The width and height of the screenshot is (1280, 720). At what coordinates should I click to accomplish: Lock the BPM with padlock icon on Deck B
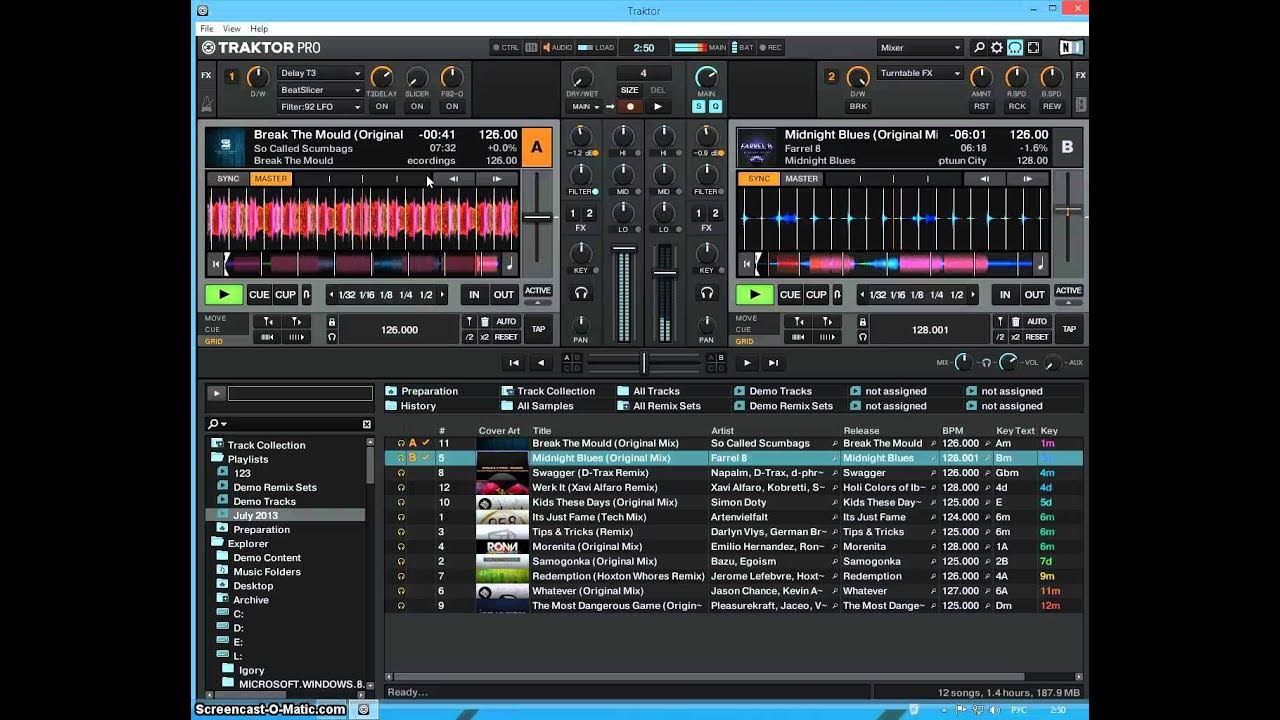click(x=862, y=322)
